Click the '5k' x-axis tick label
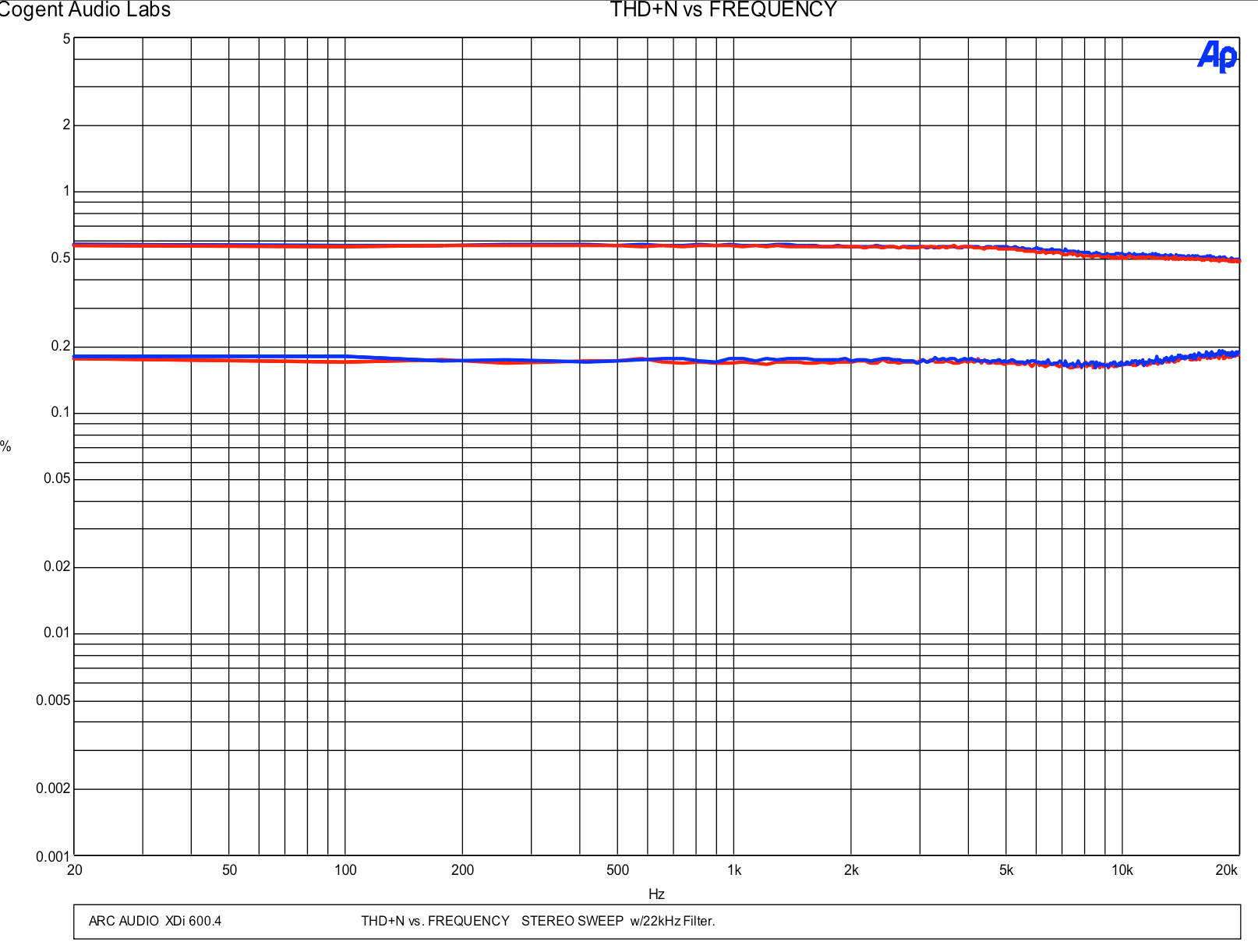 1006,870
